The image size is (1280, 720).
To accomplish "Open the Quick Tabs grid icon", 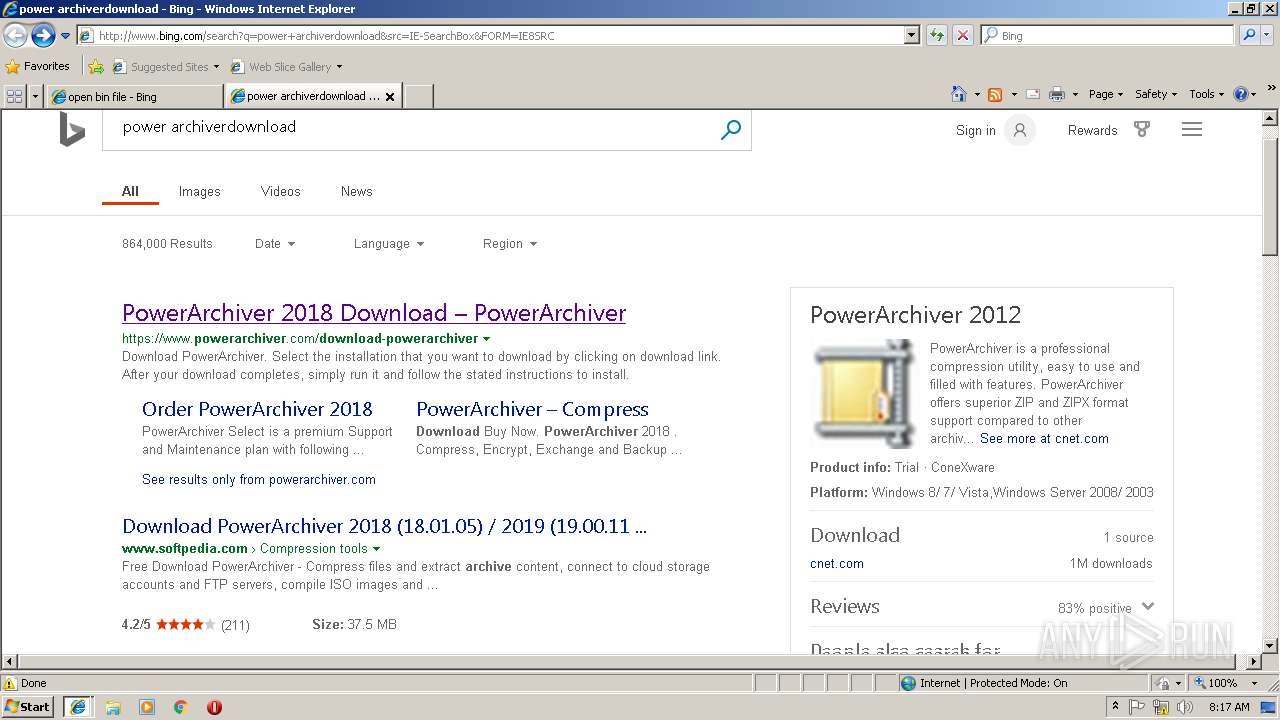I will pos(14,96).
